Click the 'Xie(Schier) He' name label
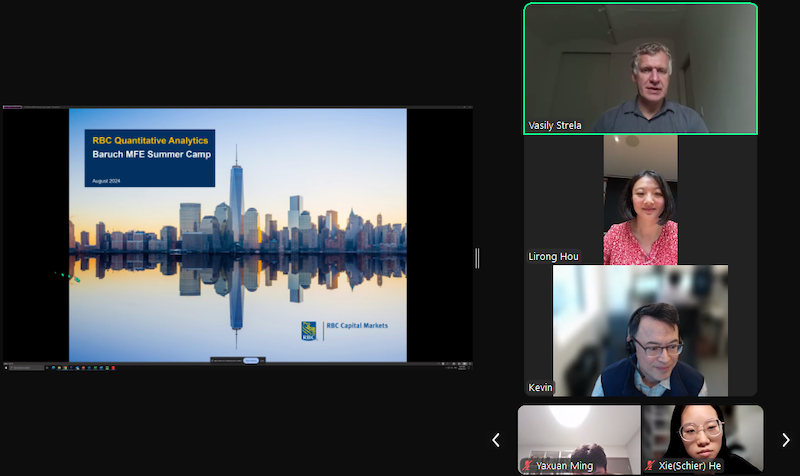 689,466
